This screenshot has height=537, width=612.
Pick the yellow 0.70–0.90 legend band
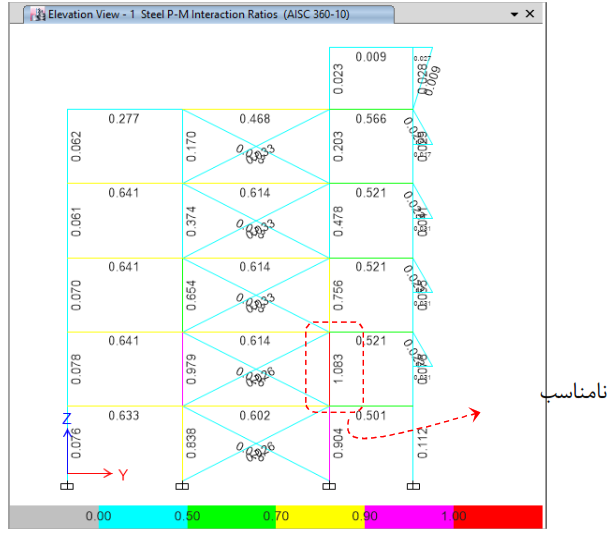click(319, 516)
